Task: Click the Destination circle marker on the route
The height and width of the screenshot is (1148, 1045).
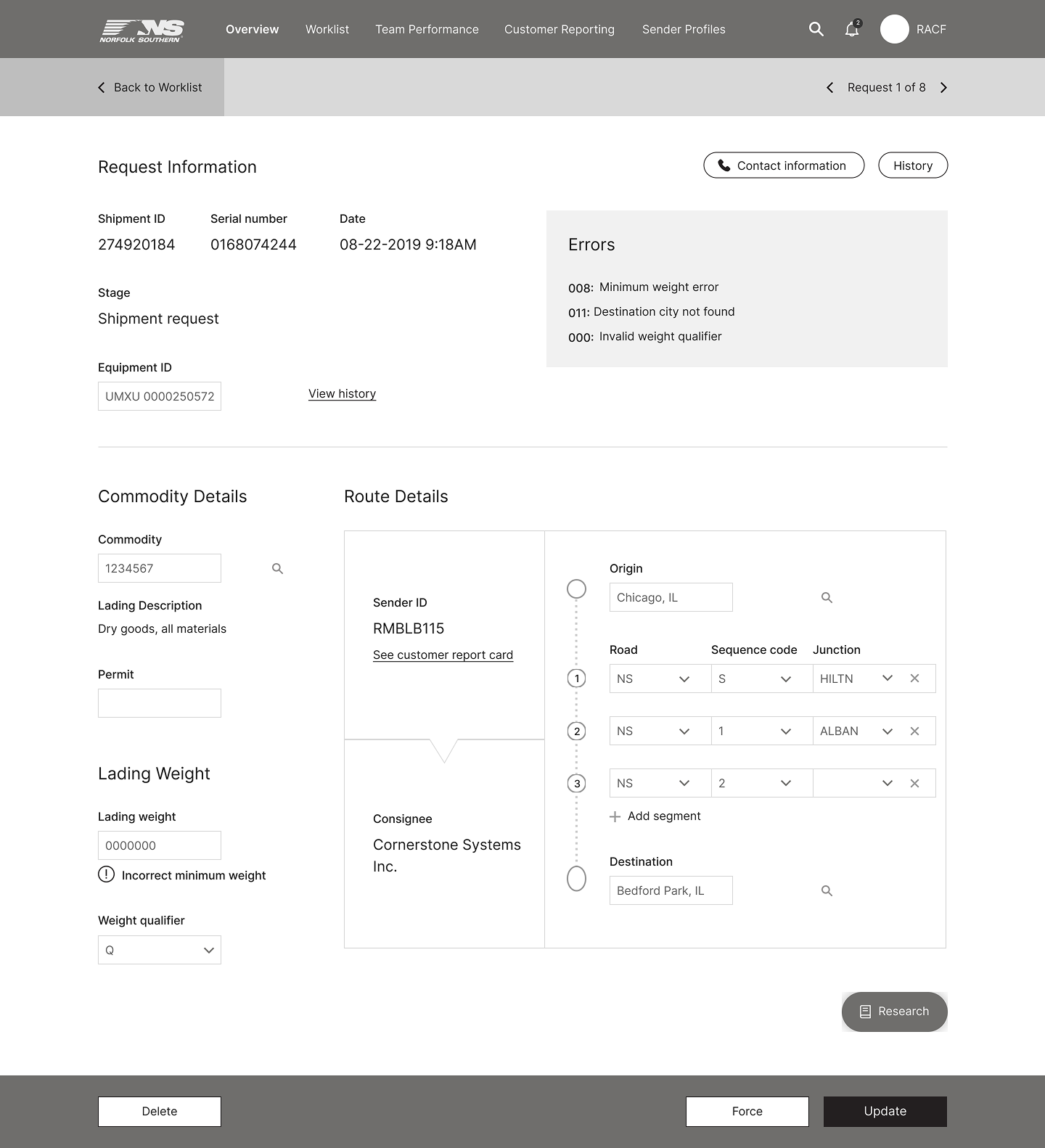Action: [576, 878]
